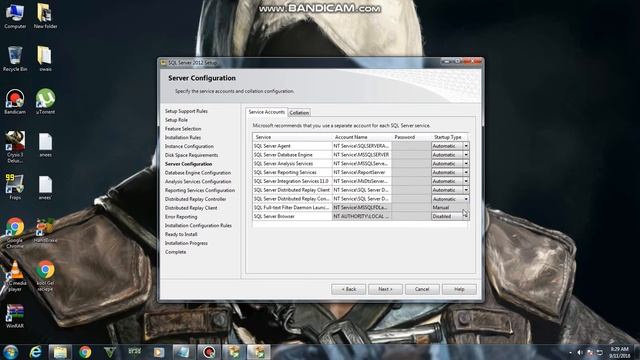Open the network tray icon
The height and width of the screenshot is (360, 640).
tap(600, 352)
